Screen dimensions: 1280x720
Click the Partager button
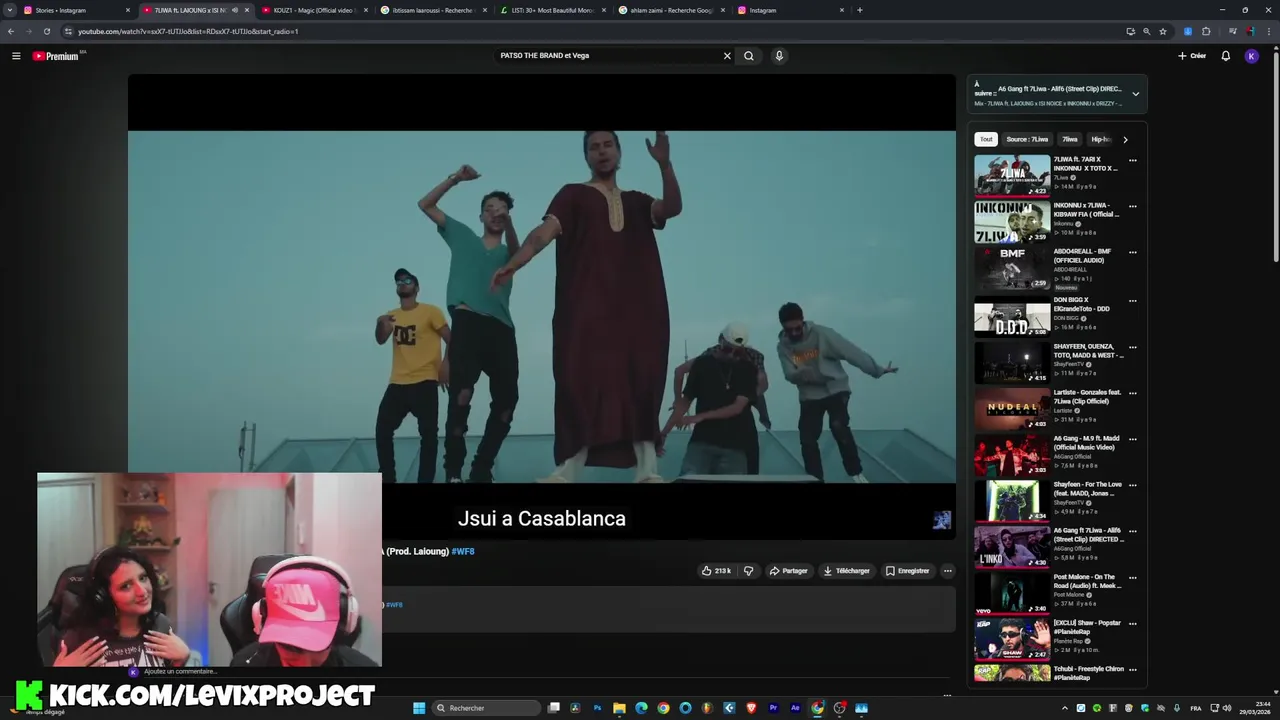coord(788,571)
